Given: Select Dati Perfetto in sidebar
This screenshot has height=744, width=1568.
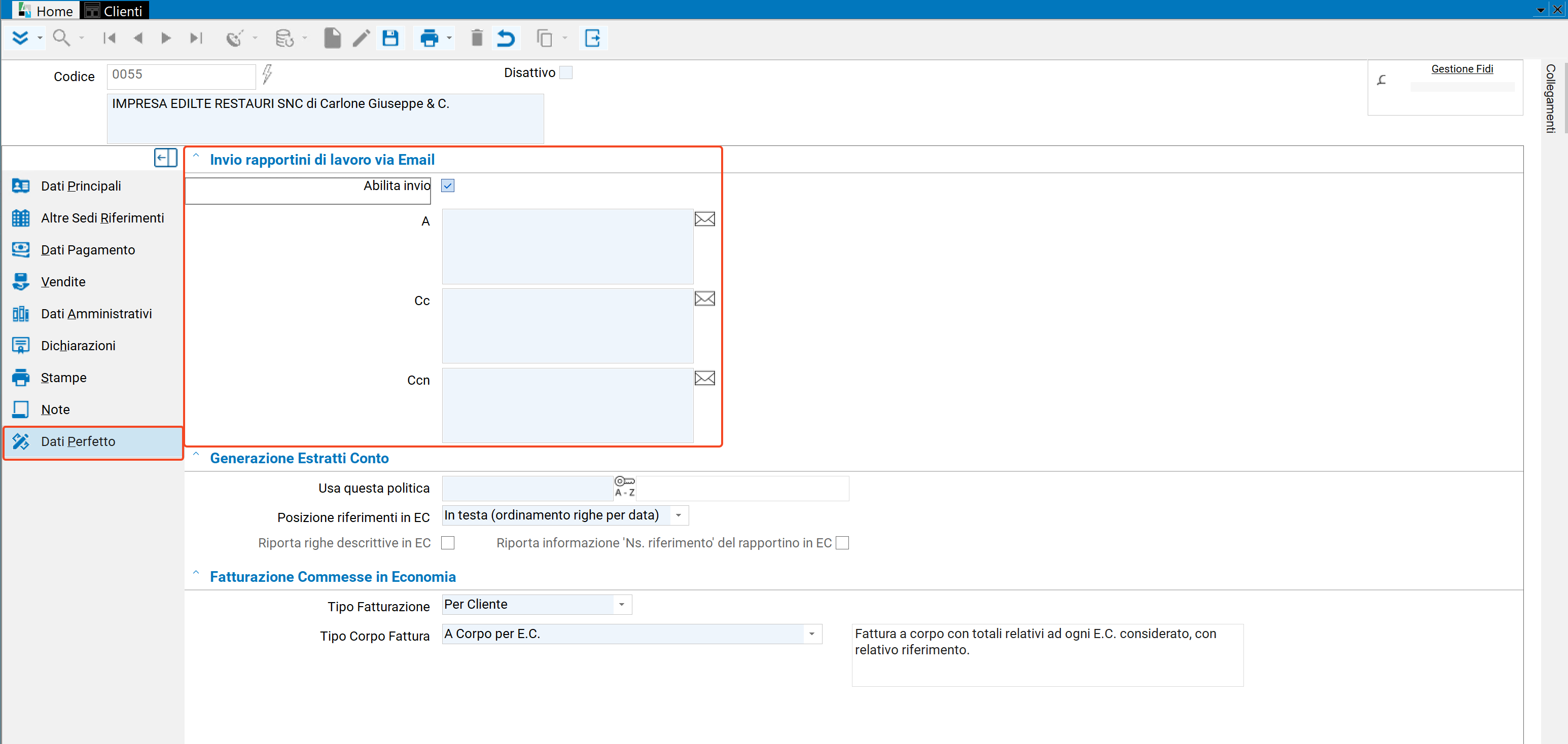Looking at the screenshot, I should point(92,441).
